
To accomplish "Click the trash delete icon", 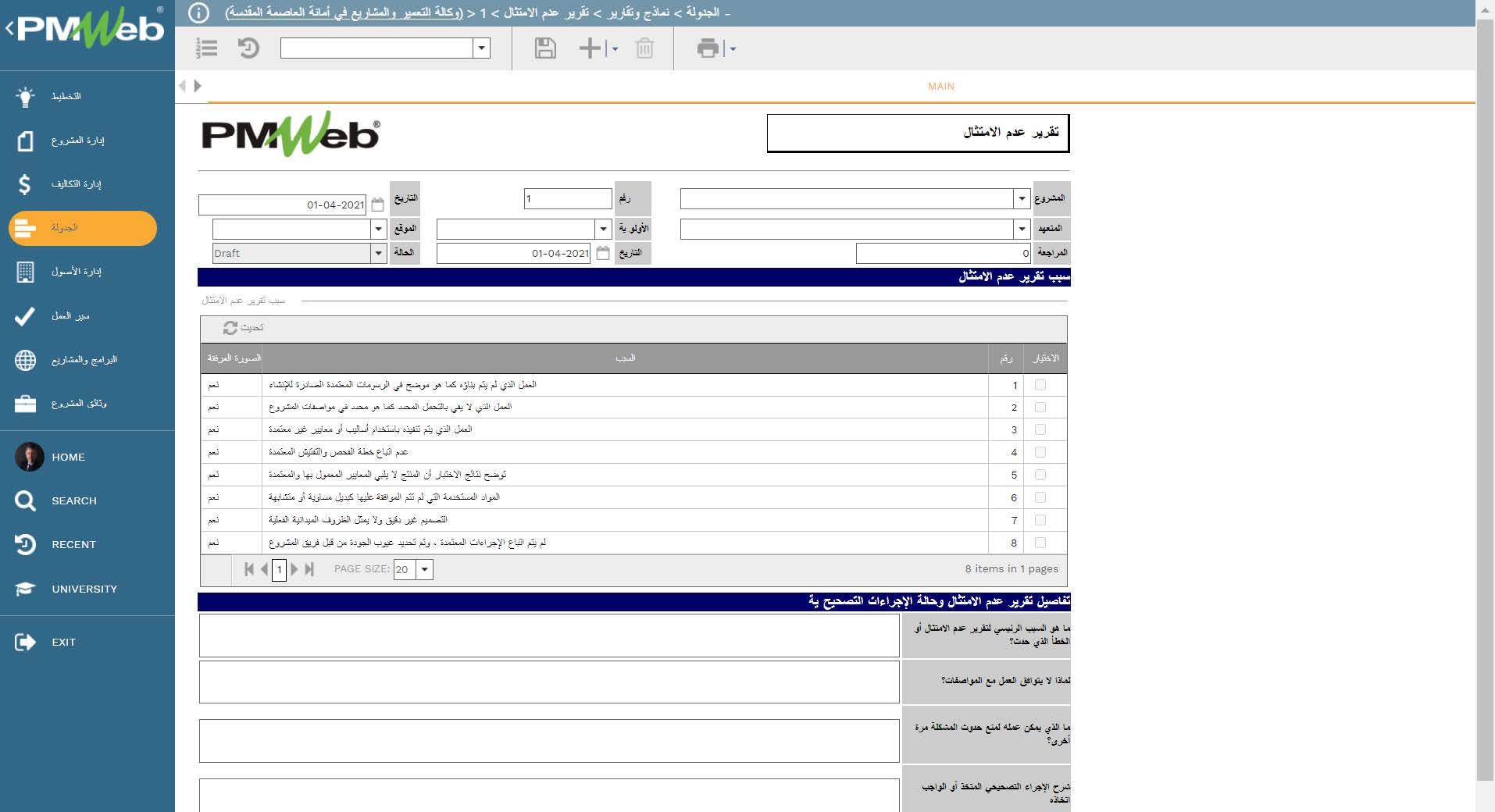I will pyautogui.click(x=644, y=48).
